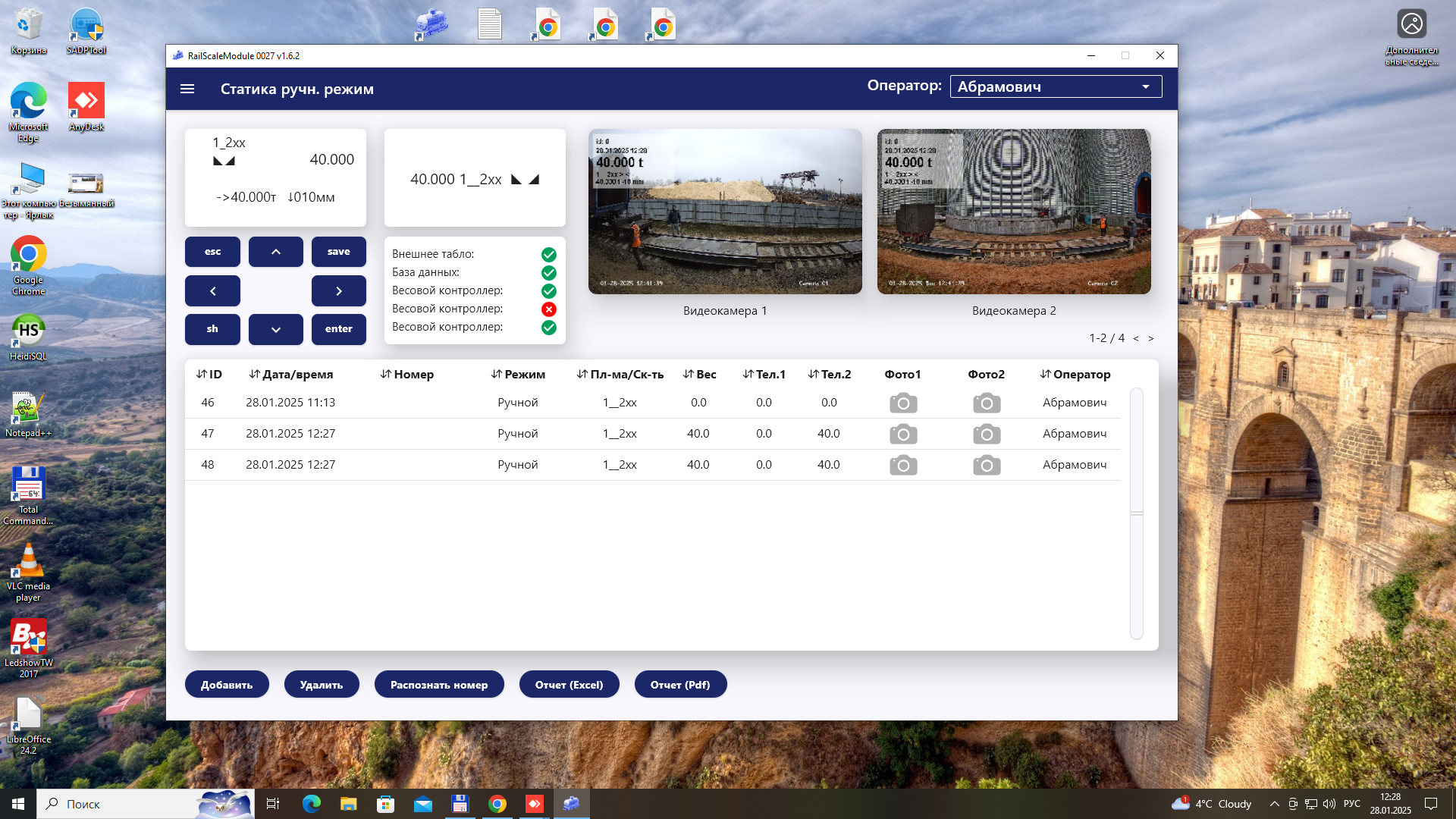Click green status icon for База данных

click(548, 273)
